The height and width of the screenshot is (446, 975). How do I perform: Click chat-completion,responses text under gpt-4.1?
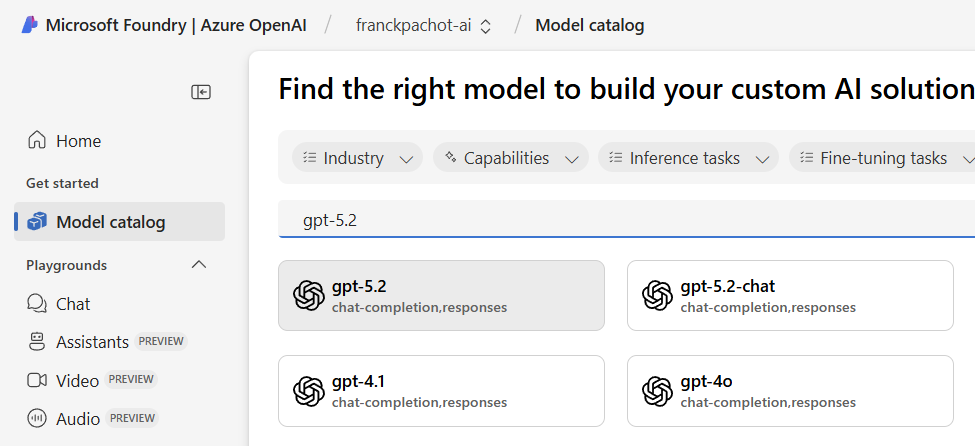click(419, 403)
